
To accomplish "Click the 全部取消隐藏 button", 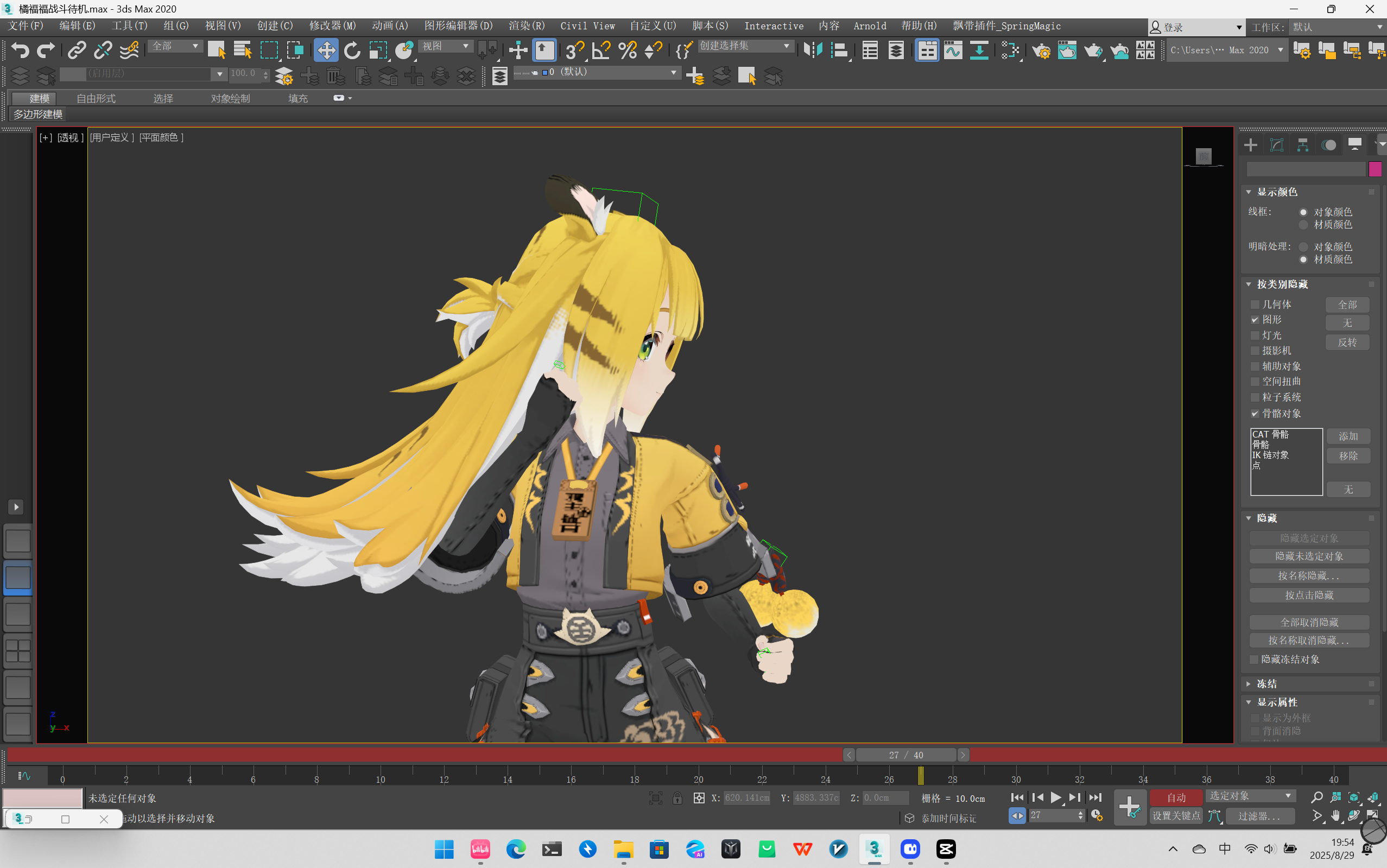I will [1309, 622].
